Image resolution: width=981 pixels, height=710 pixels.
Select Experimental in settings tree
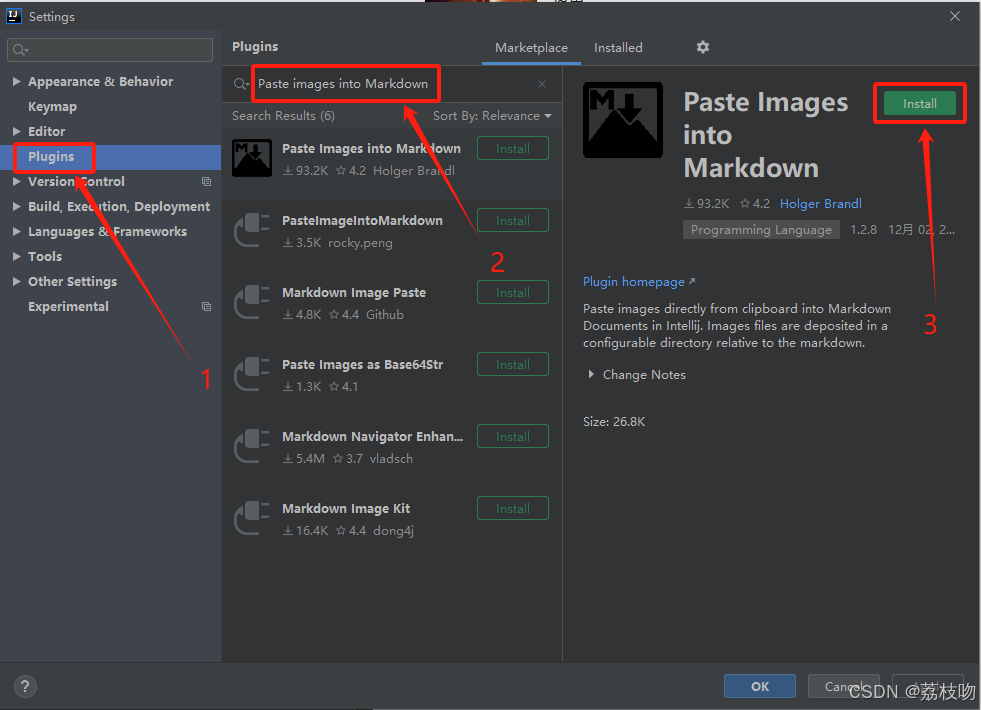click(68, 307)
